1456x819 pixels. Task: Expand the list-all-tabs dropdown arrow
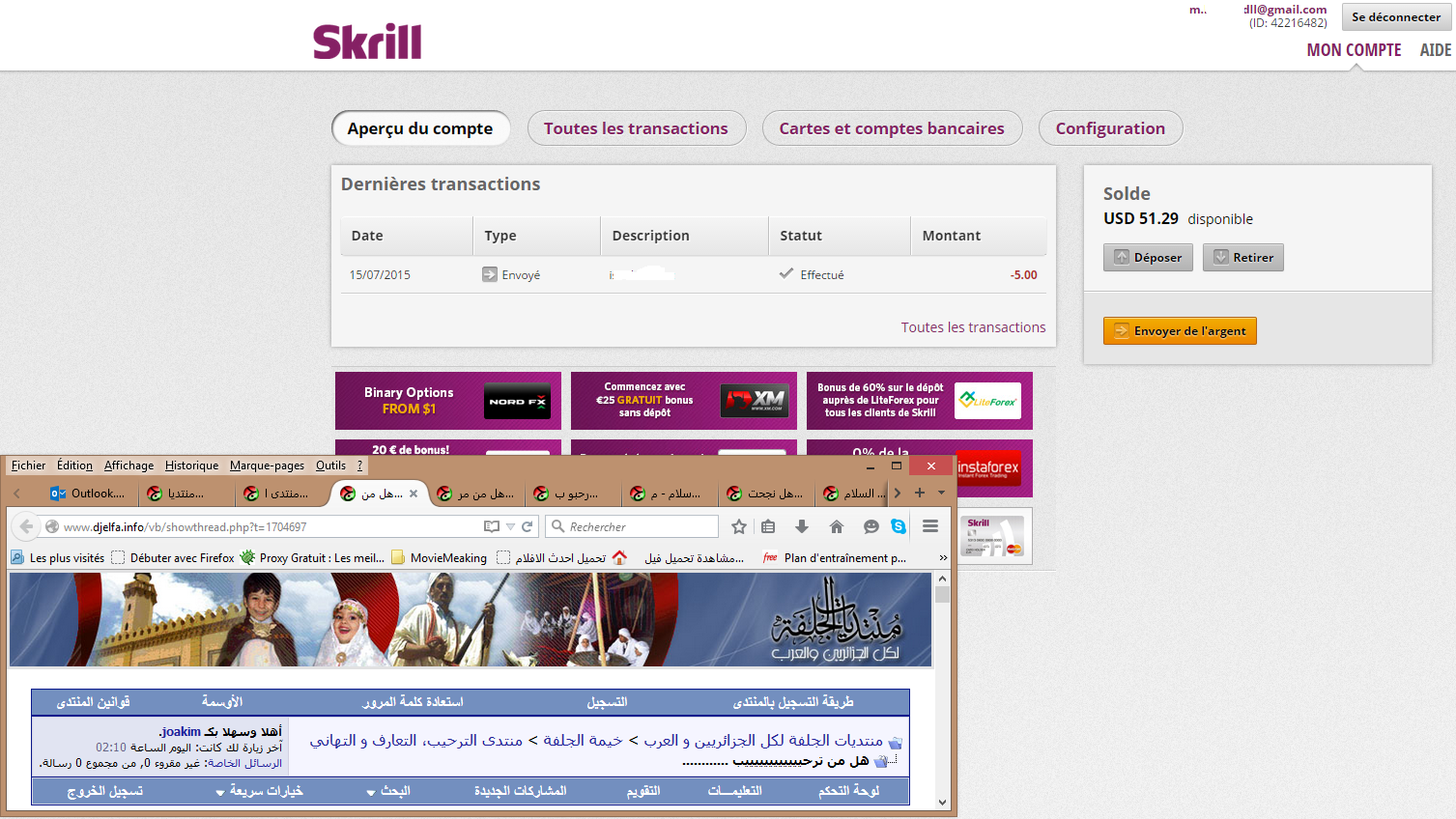942,493
